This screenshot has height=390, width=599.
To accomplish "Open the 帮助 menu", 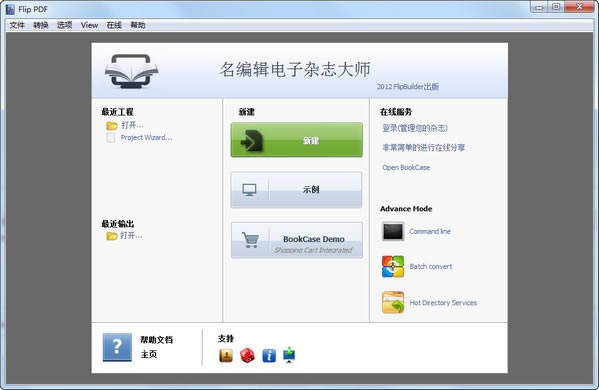I will [138, 25].
